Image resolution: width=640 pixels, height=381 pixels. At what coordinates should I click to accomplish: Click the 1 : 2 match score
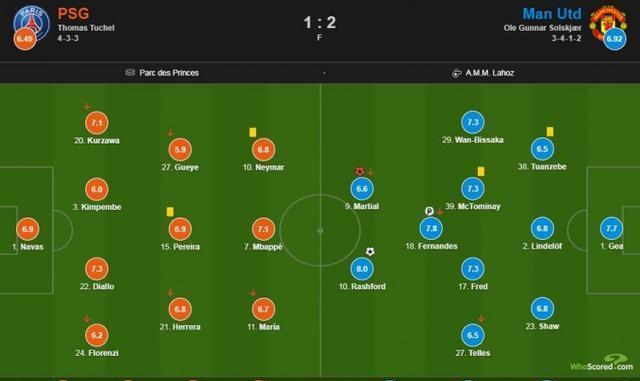(x=320, y=22)
